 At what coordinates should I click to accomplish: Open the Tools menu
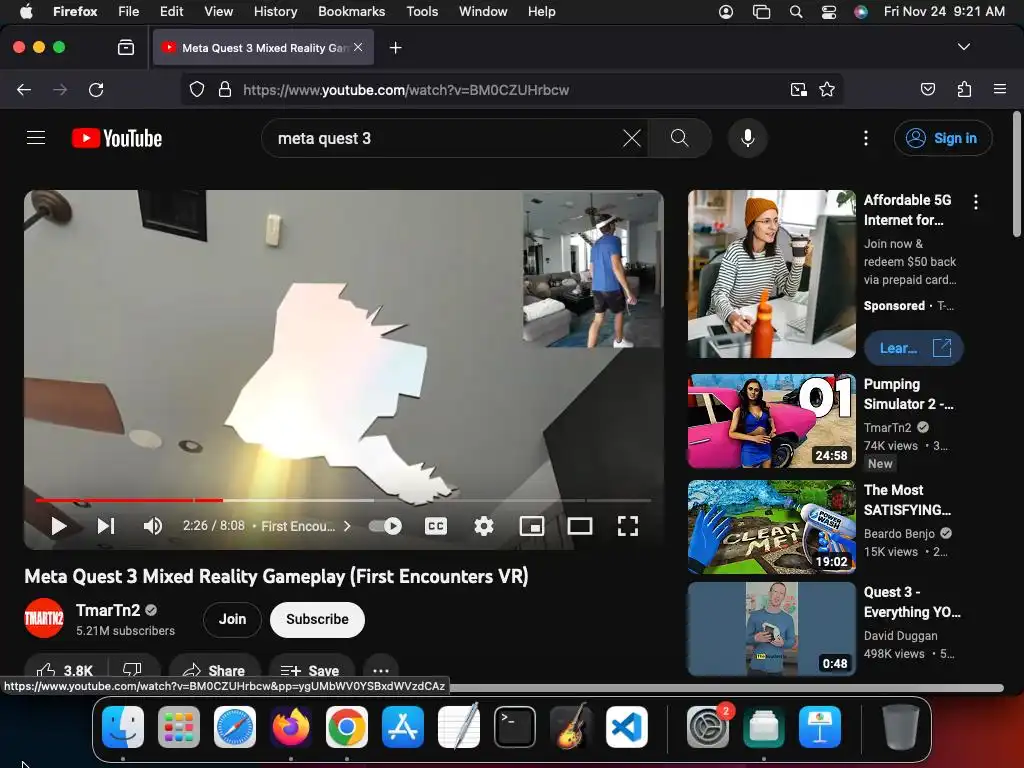(x=422, y=11)
